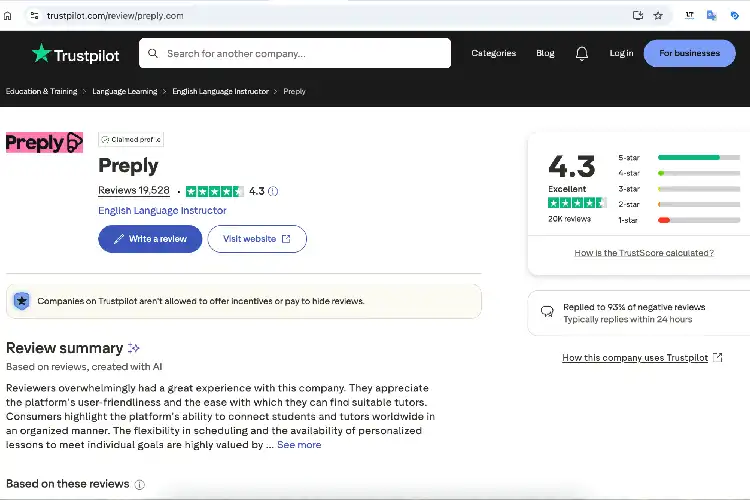The height and width of the screenshot is (500, 750).
Task: Expand the summary with See more
Action: coord(299,445)
